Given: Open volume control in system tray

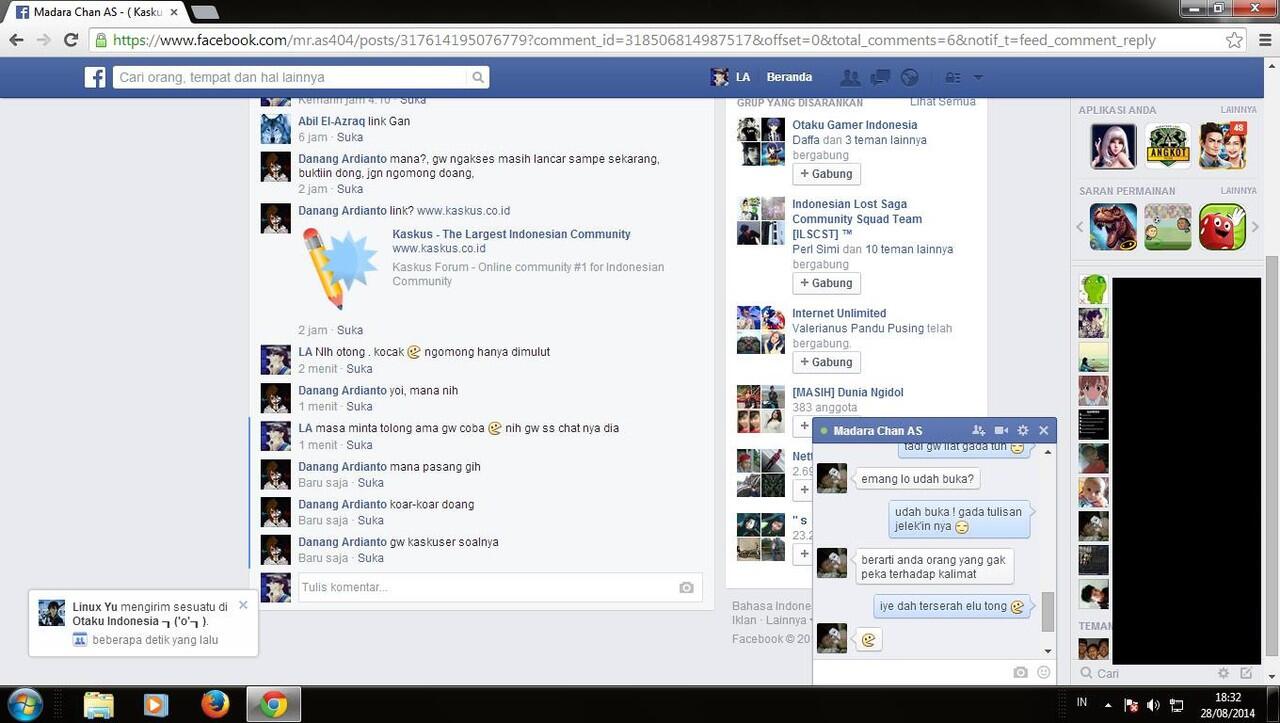Looking at the screenshot, I should [x=1153, y=705].
